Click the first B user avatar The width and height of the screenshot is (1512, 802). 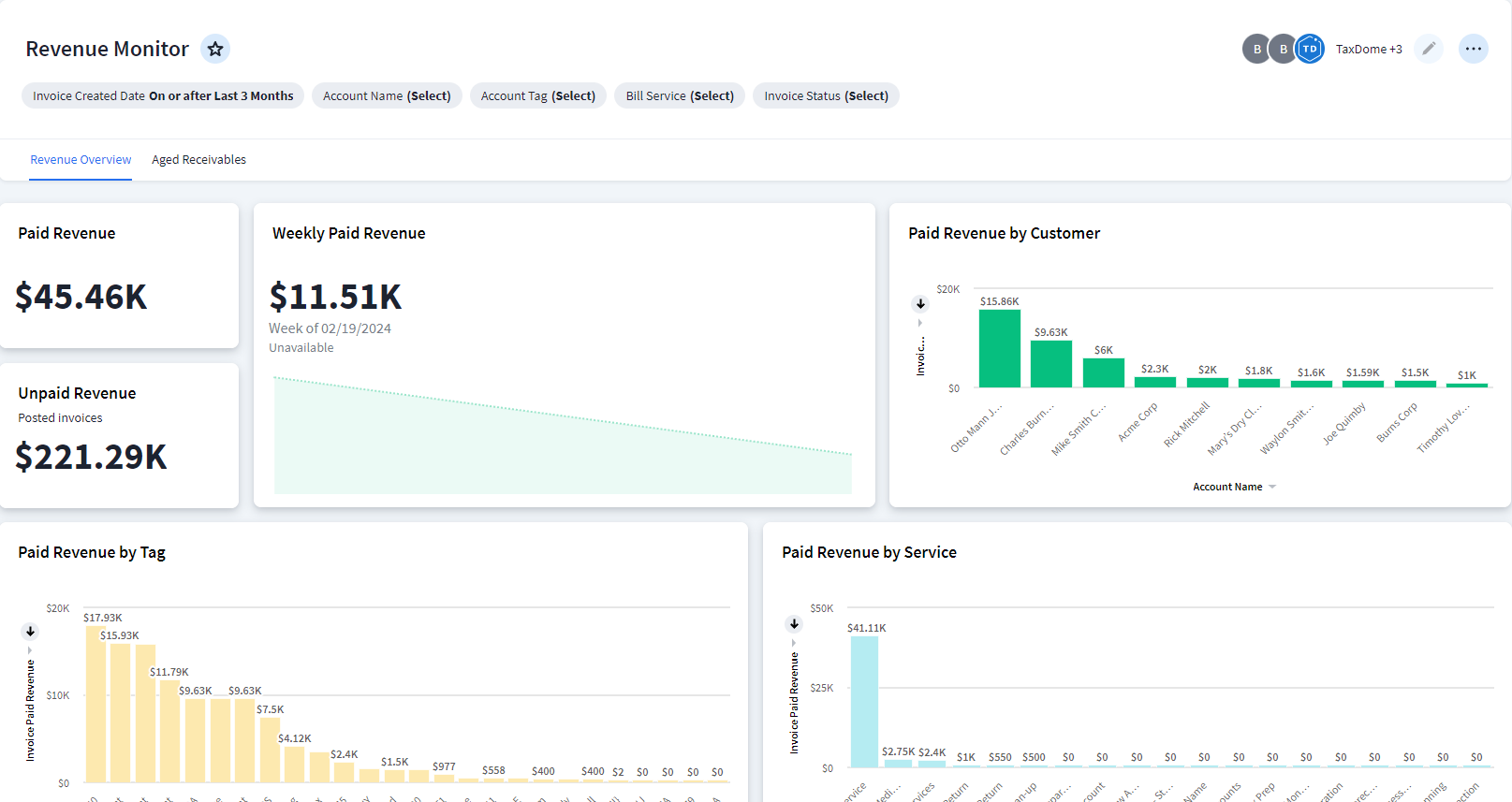(1256, 49)
